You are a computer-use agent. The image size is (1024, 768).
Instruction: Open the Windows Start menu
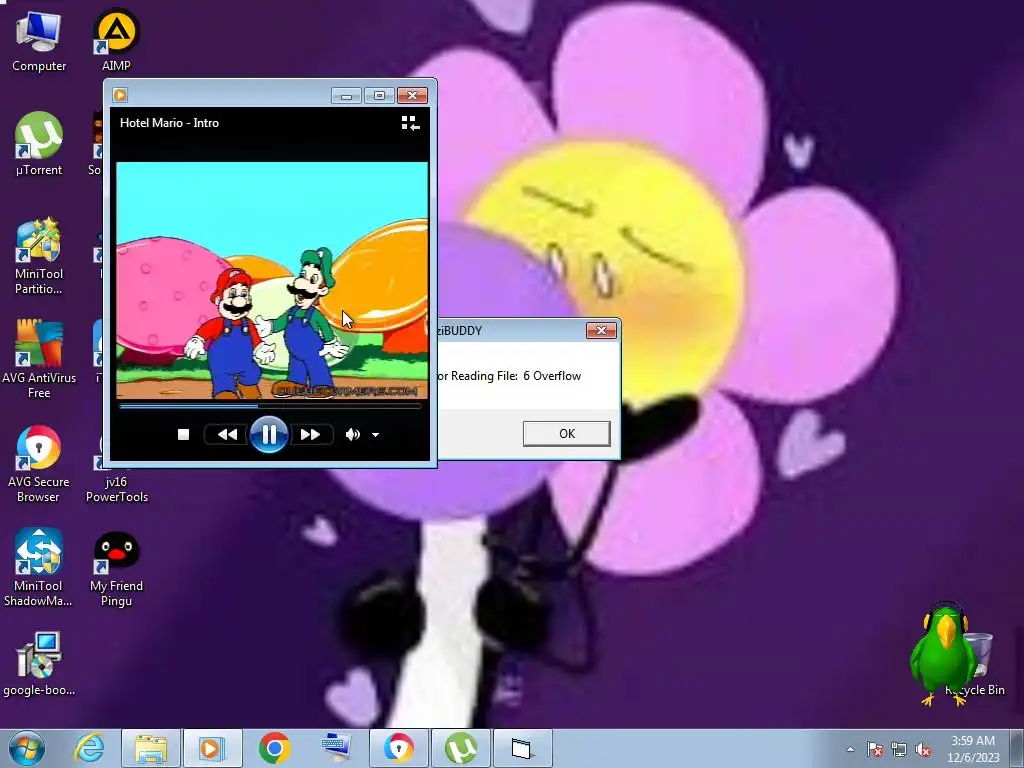[27, 748]
